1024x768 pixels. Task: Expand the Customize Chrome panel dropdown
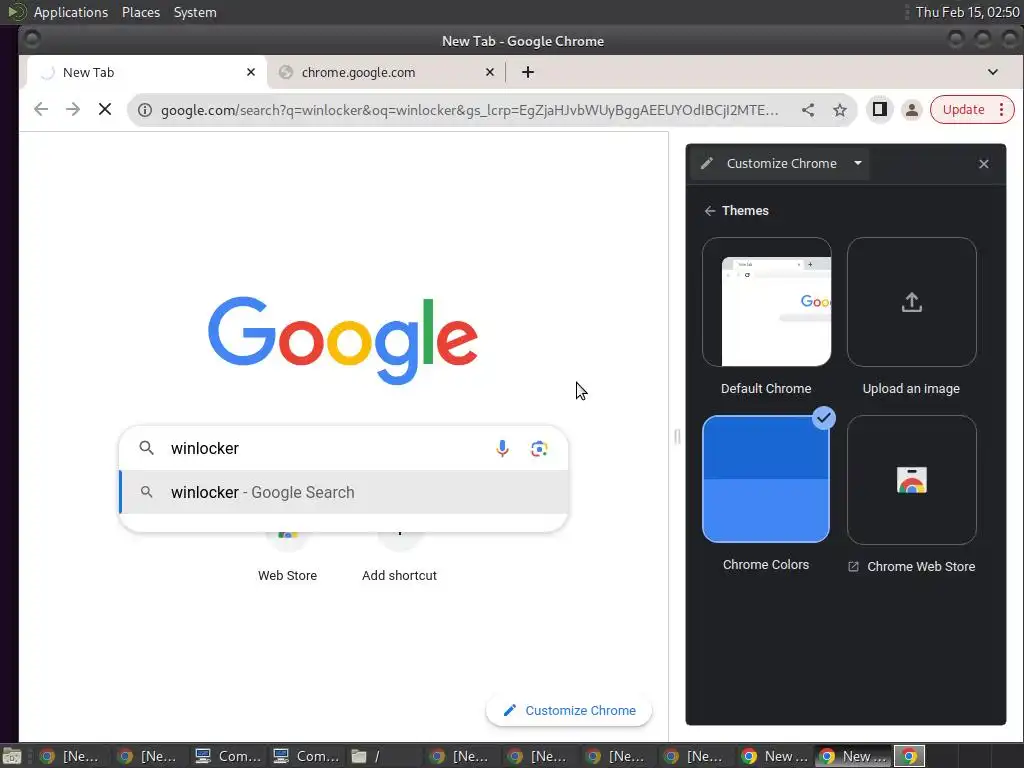tap(858, 163)
